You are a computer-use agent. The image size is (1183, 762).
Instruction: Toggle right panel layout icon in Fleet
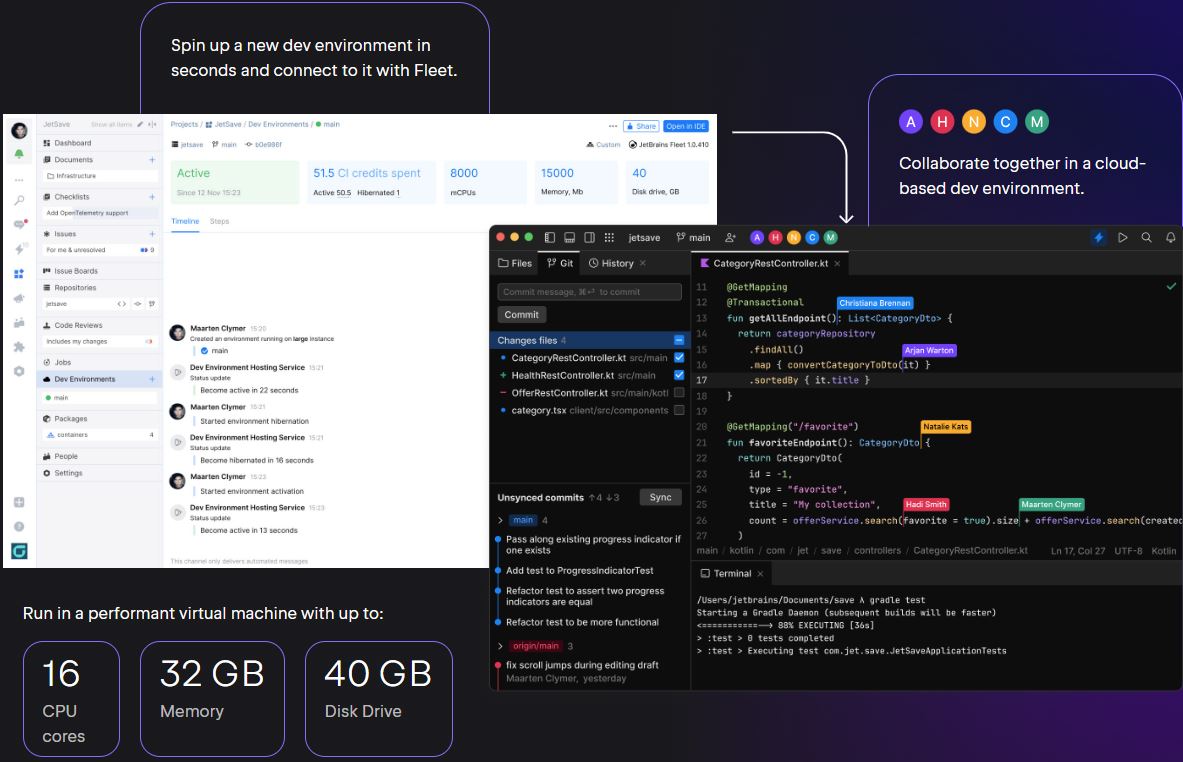[589, 238]
